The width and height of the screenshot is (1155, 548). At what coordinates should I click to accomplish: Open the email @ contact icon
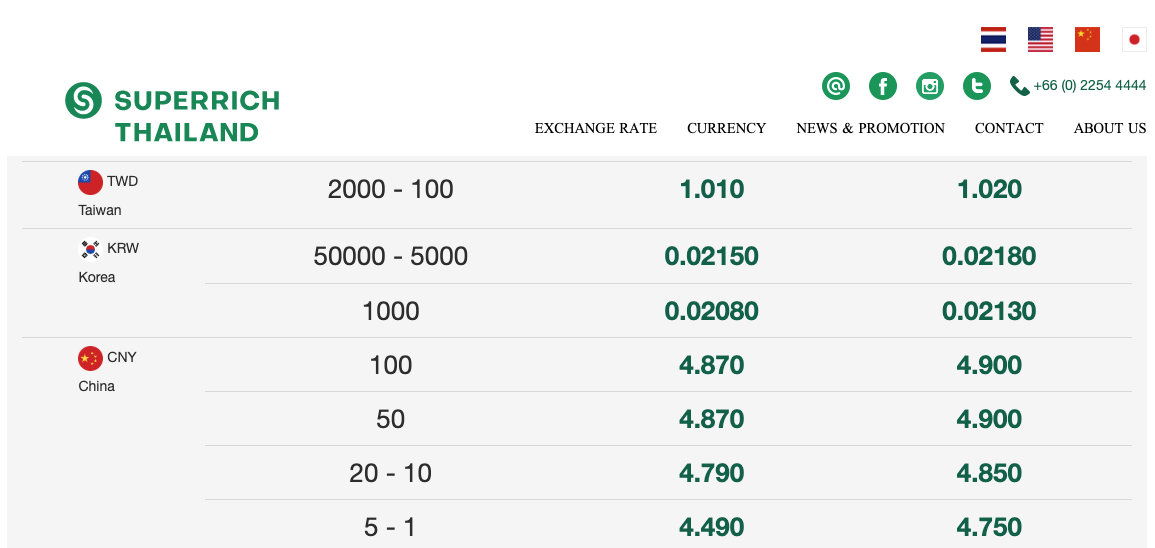coord(835,86)
